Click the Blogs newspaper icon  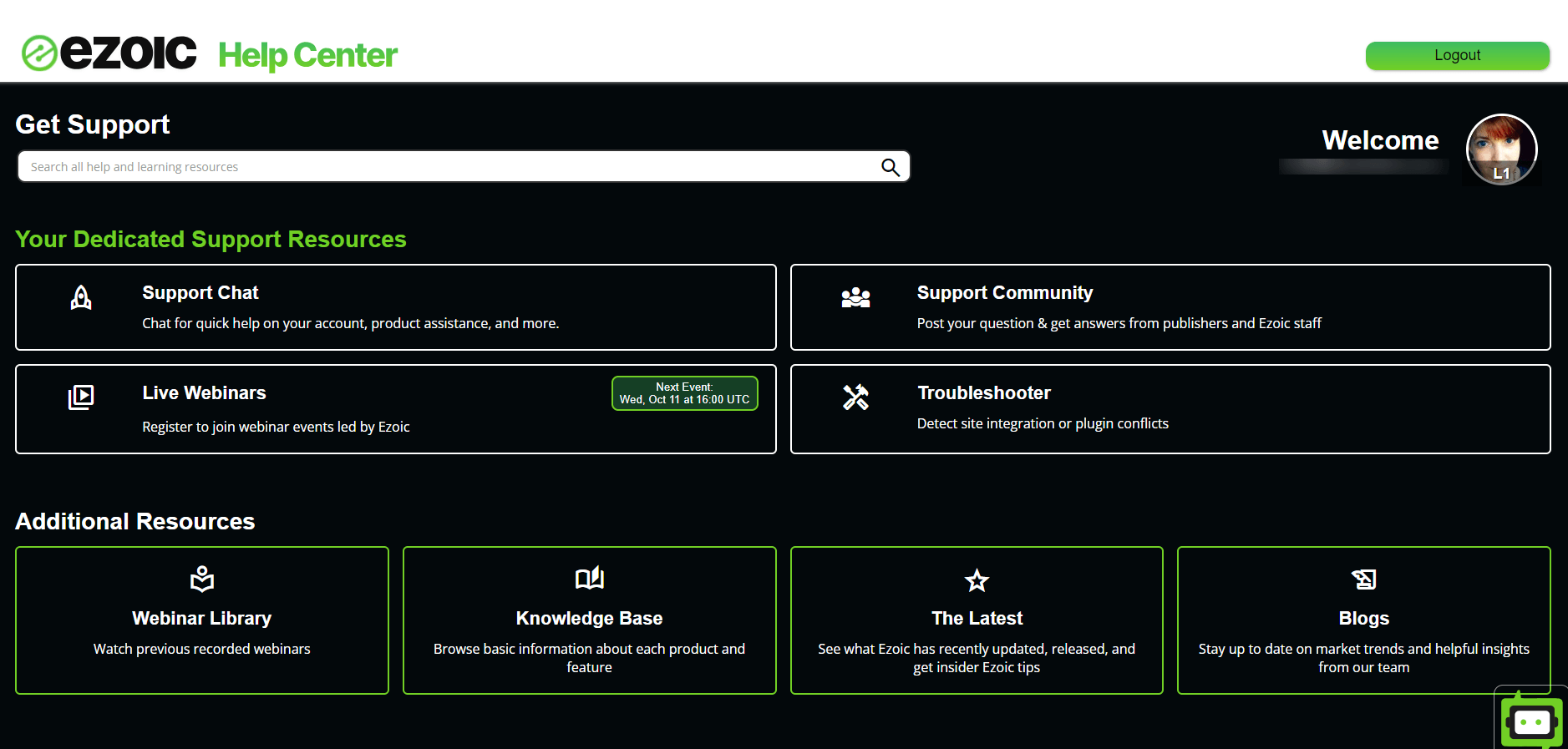click(1364, 579)
